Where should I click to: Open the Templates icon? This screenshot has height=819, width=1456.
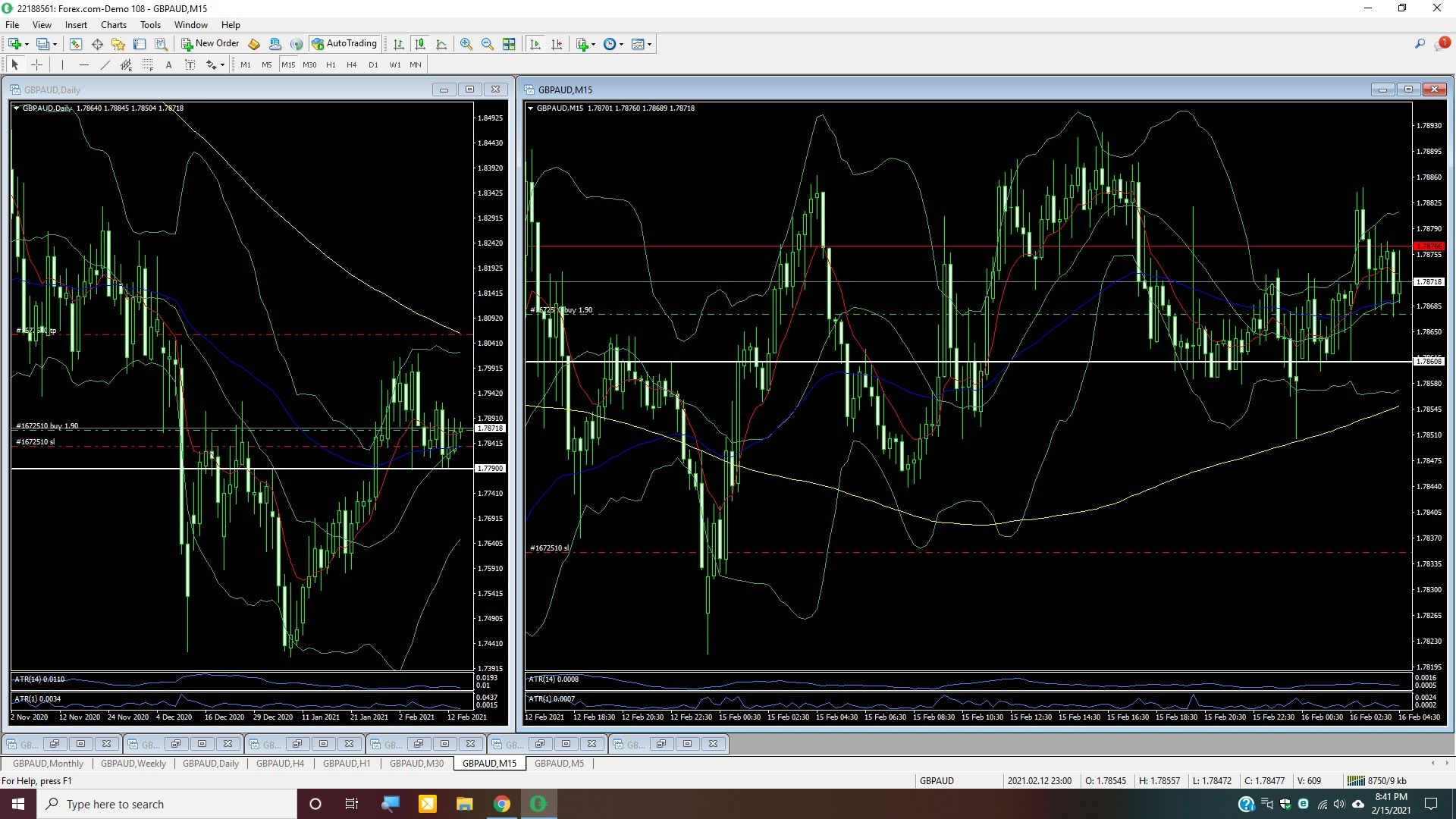(638, 44)
